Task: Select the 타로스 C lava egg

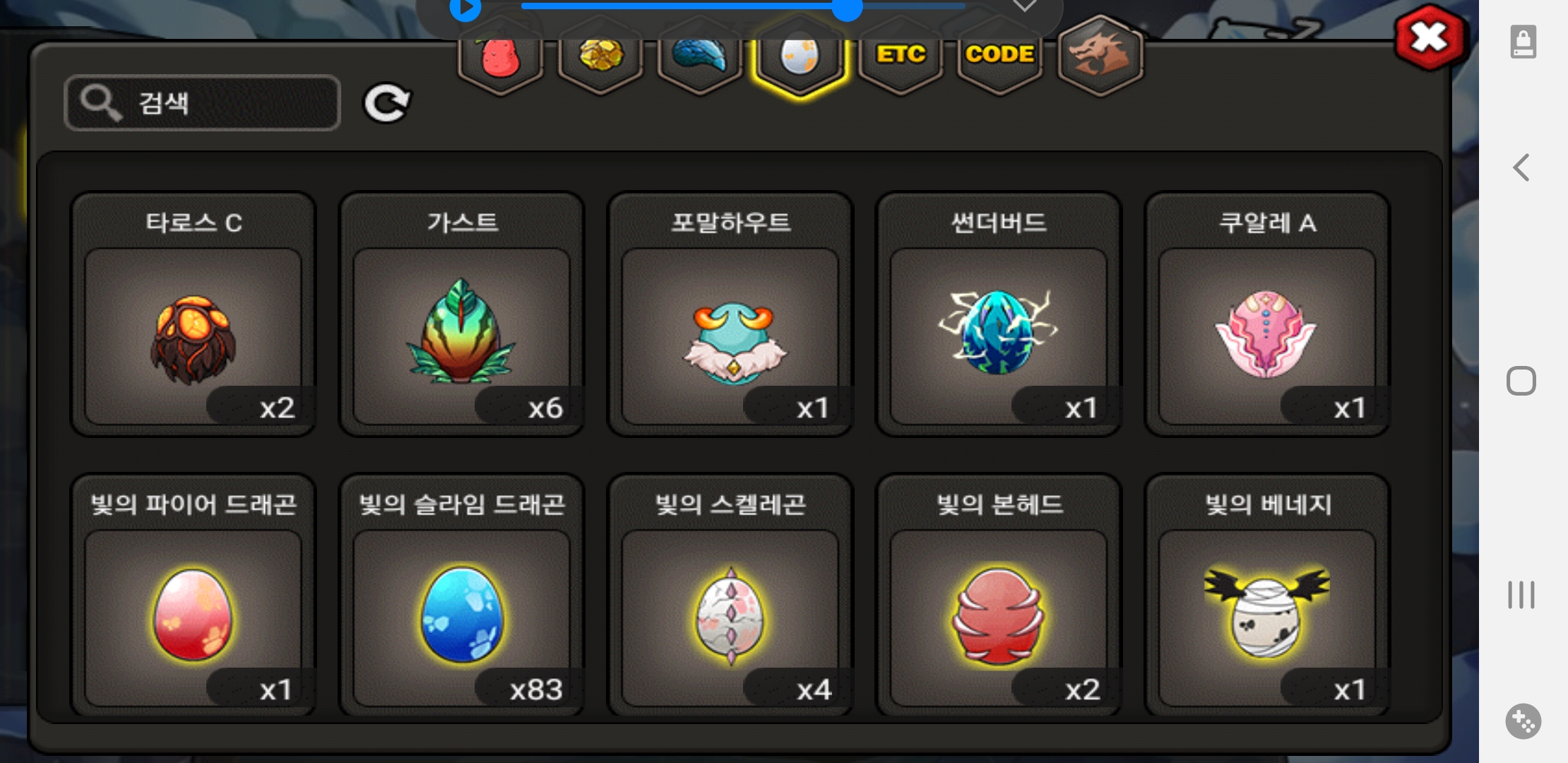Action: tap(194, 314)
